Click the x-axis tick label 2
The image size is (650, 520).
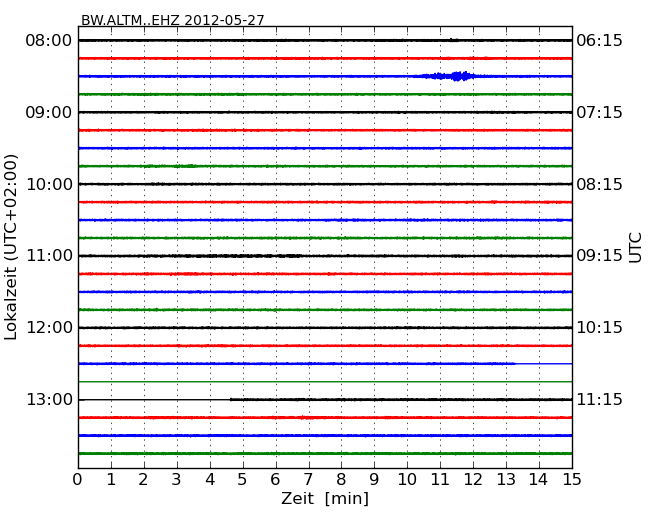click(x=143, y=479)
